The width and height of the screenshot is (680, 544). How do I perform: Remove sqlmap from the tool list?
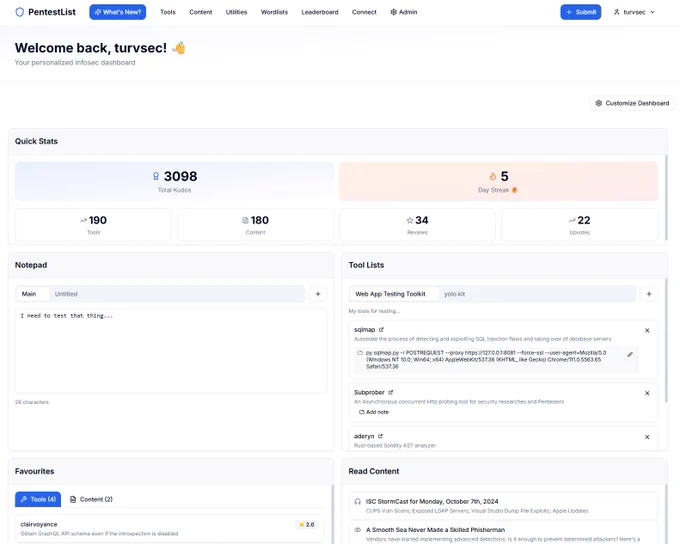pos(647,331)
